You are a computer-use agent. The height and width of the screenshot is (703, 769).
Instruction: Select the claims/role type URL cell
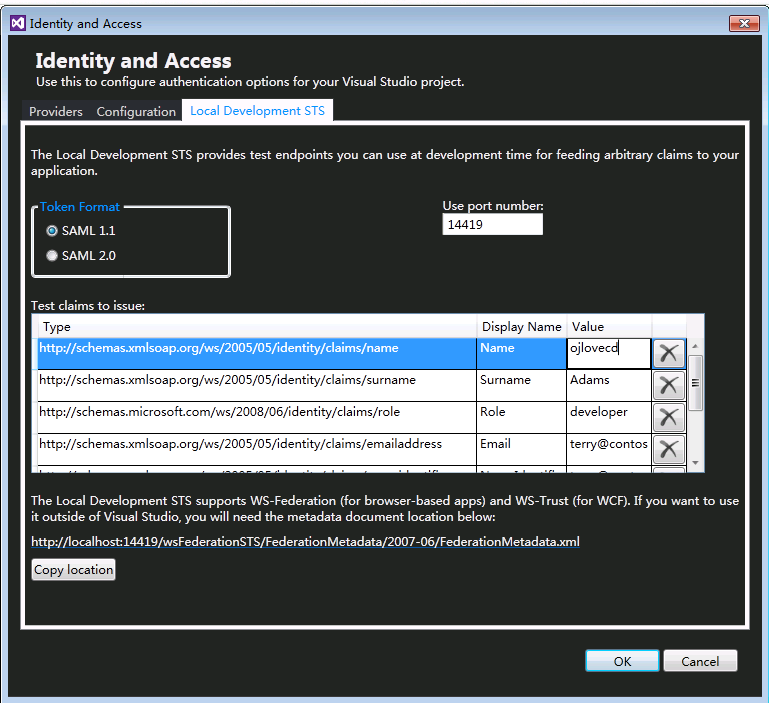257,417
